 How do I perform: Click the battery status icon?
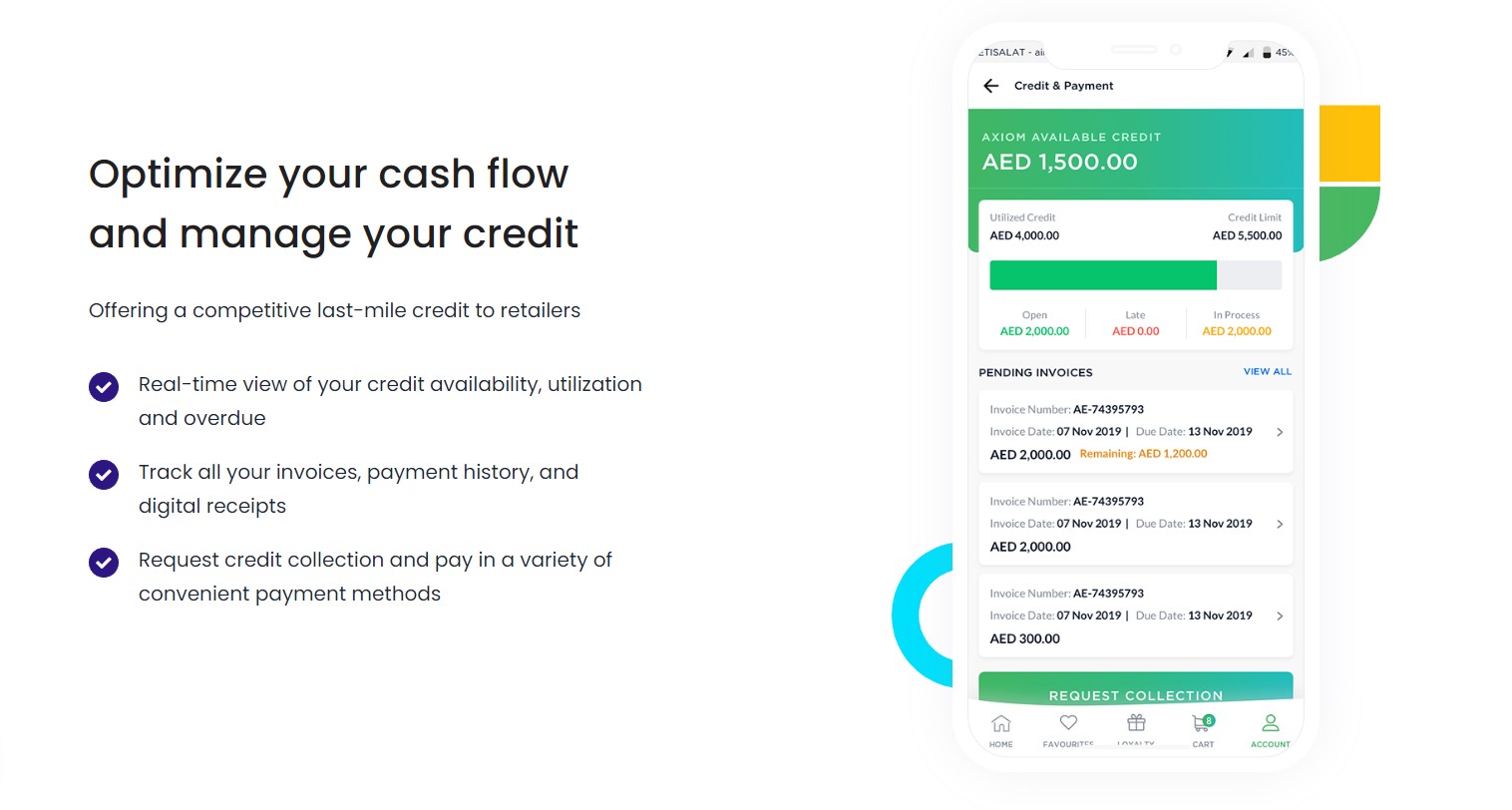tap(1267, 53)
